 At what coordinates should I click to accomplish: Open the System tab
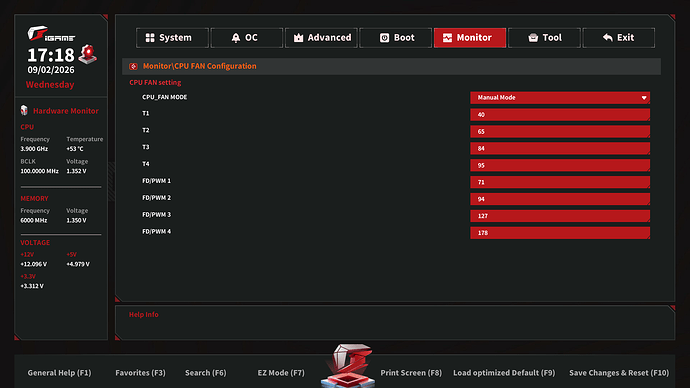point(172,38)
